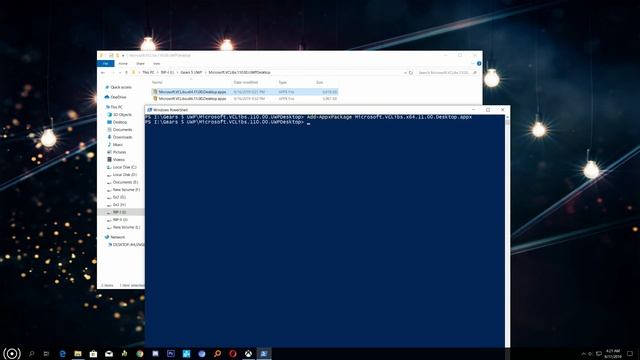Go back in File Explorer navigation
Screen dimensions: 640x360
103,73
